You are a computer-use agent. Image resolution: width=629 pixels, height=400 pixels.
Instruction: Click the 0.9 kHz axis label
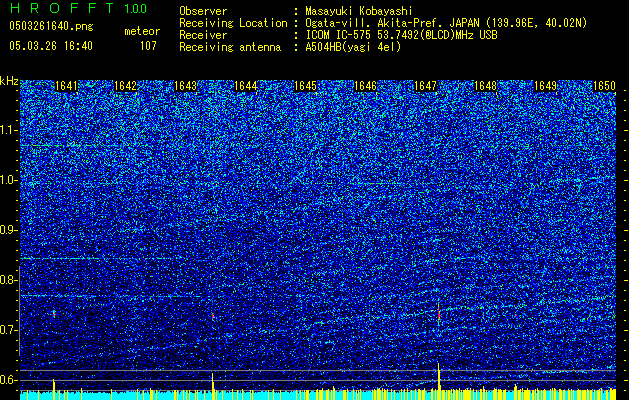[8, 230]
